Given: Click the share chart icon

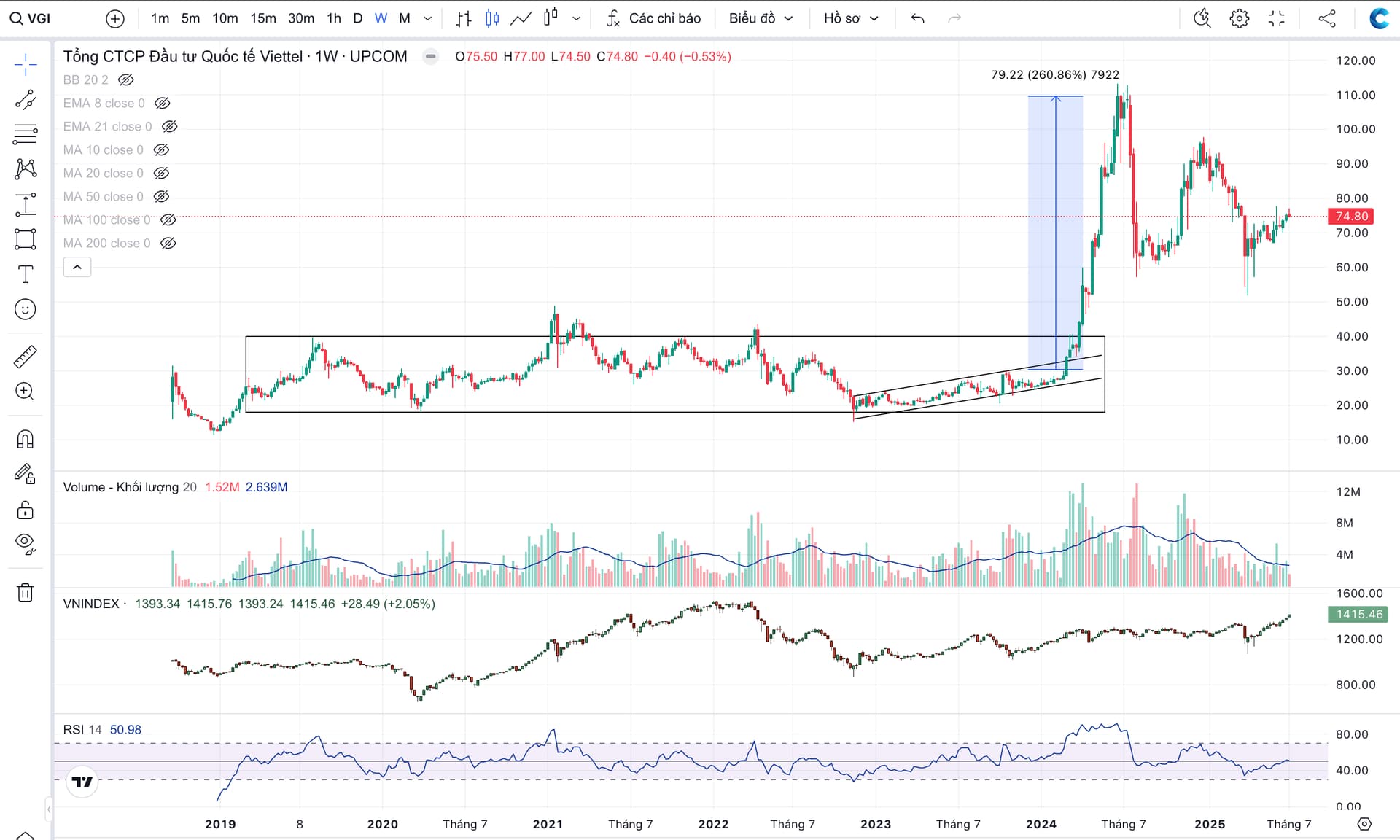Looking at the screenshot, I should point(1327,18).
